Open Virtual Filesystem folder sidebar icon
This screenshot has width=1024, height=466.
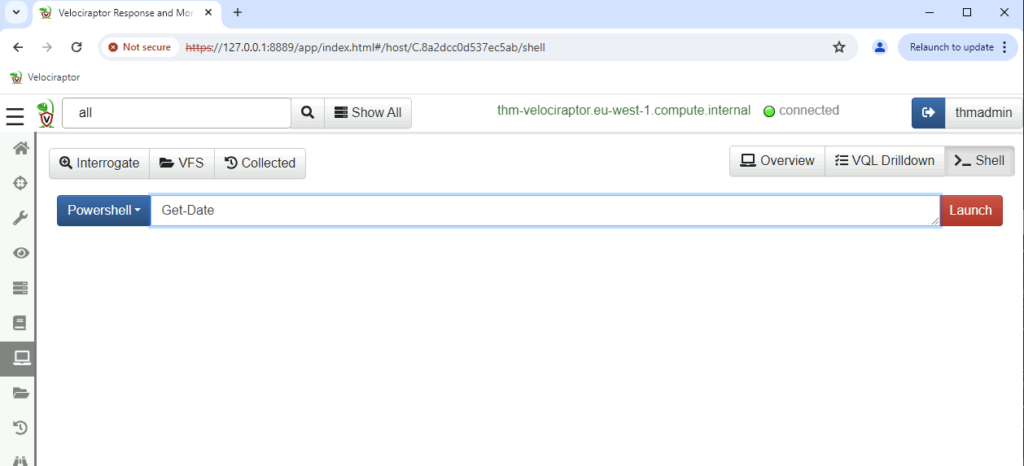pyautogui.click(x=21, y=393)
